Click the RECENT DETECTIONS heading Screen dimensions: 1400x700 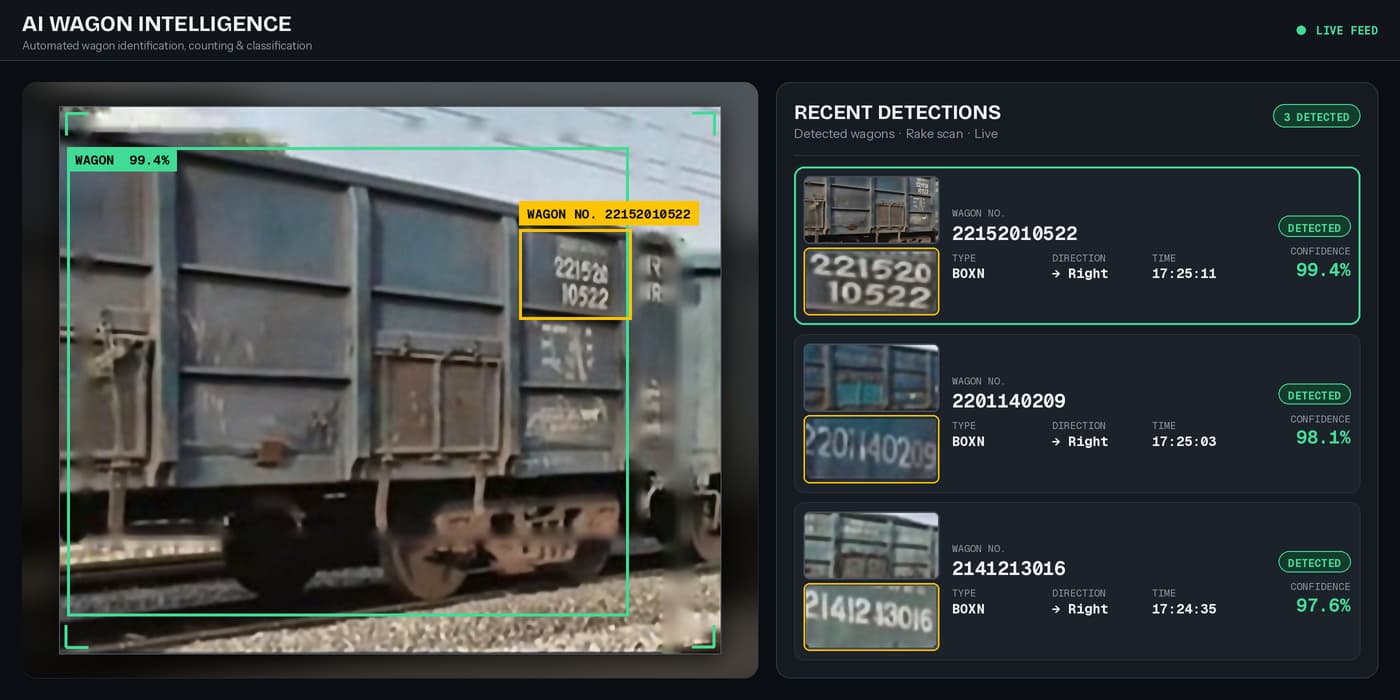(897, 113)
